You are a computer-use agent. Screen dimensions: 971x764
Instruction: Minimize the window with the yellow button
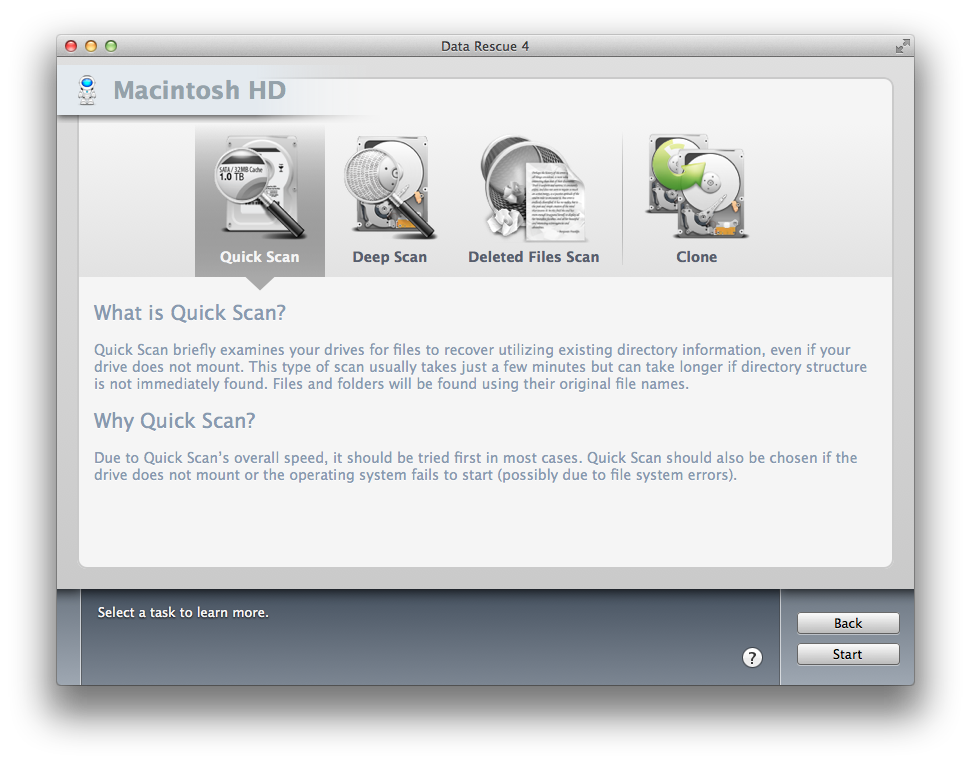pos(91,46)
